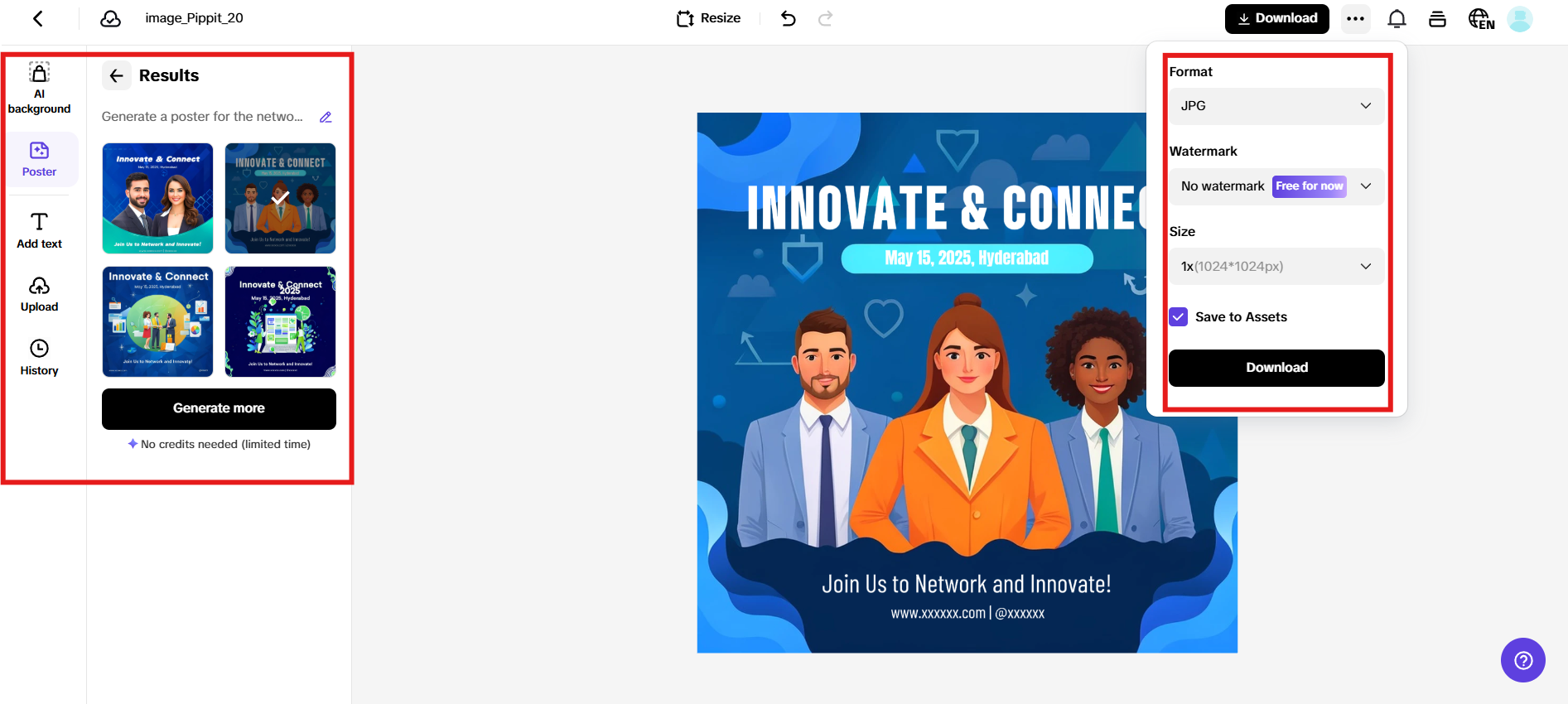Open the stacked cards icon in the header
The image size is (1568, 704).
pos(1437,19)
